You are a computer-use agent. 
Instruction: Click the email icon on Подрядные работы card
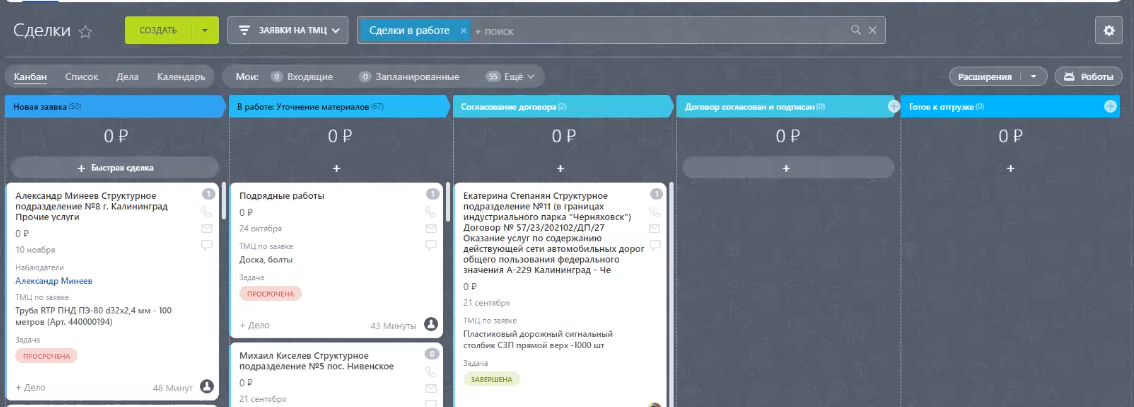tap(431, 228)
